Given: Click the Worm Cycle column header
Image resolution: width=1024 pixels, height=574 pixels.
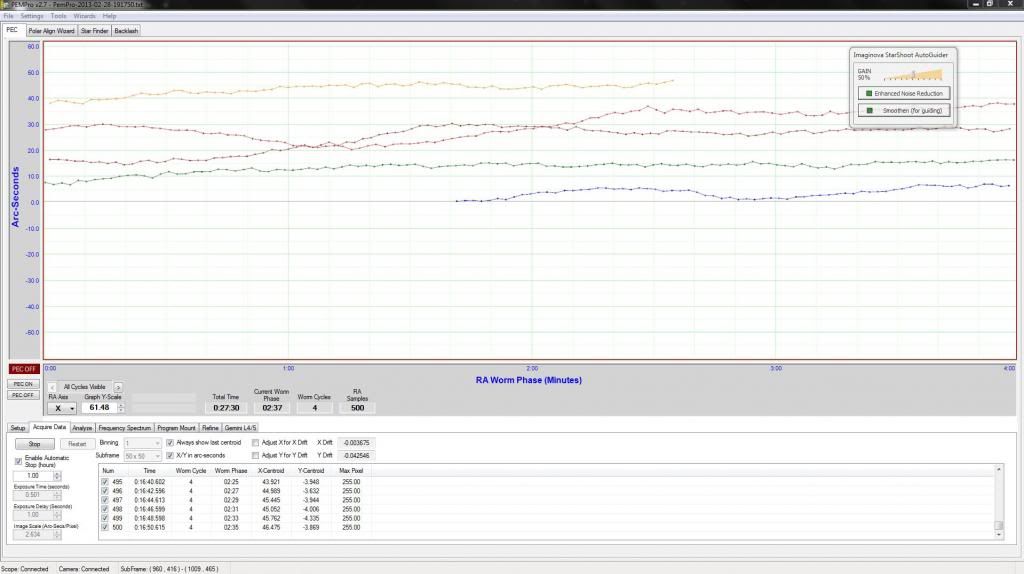Looking at the screenshot, I should pyautogui.click(x=191, y=471).
